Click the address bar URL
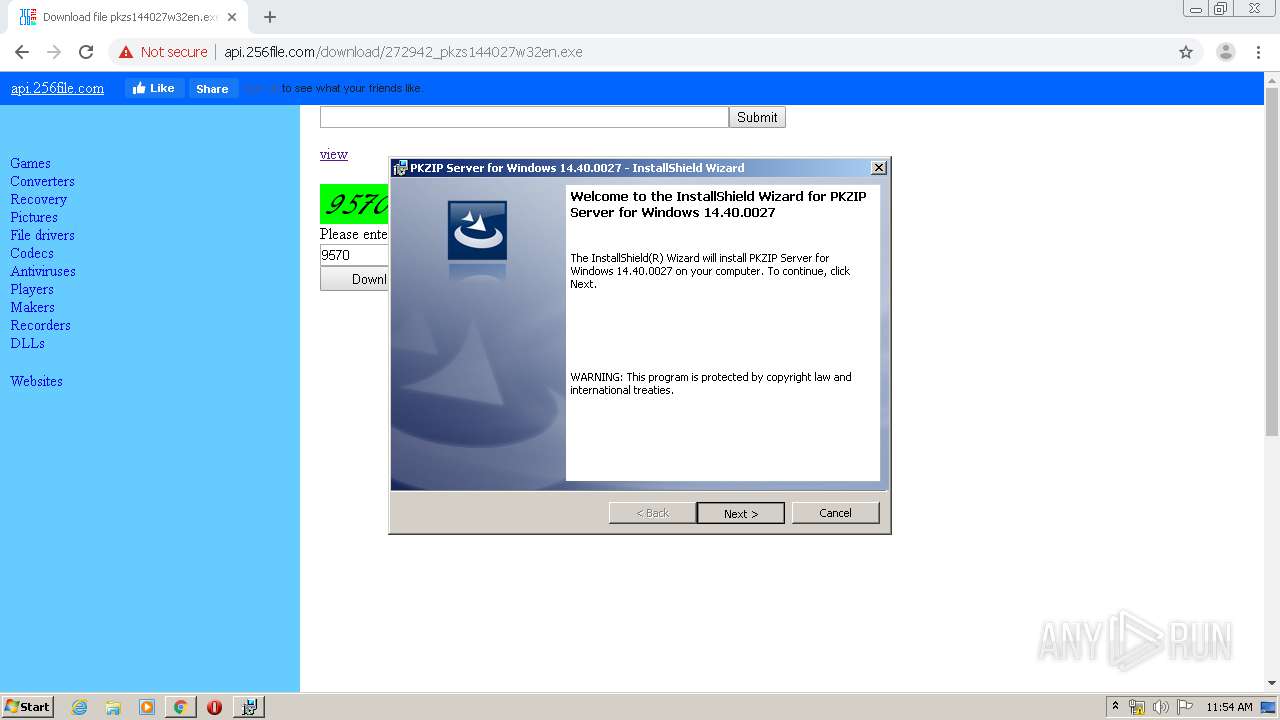 pos(403,52)
